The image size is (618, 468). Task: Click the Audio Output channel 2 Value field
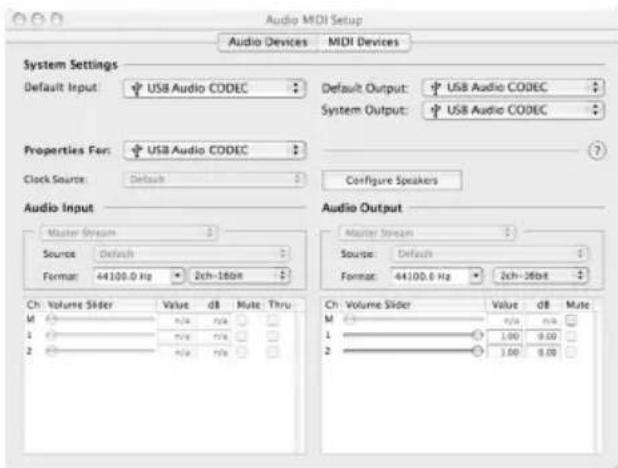coord(505,352)
